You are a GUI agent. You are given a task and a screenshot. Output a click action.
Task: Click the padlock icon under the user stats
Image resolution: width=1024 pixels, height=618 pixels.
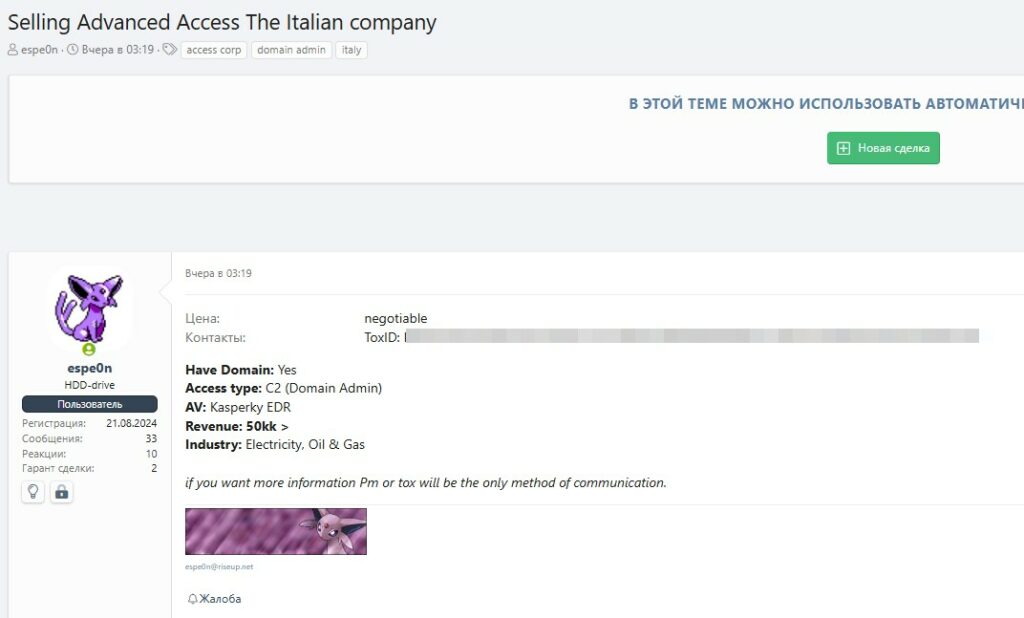point(61,492)
